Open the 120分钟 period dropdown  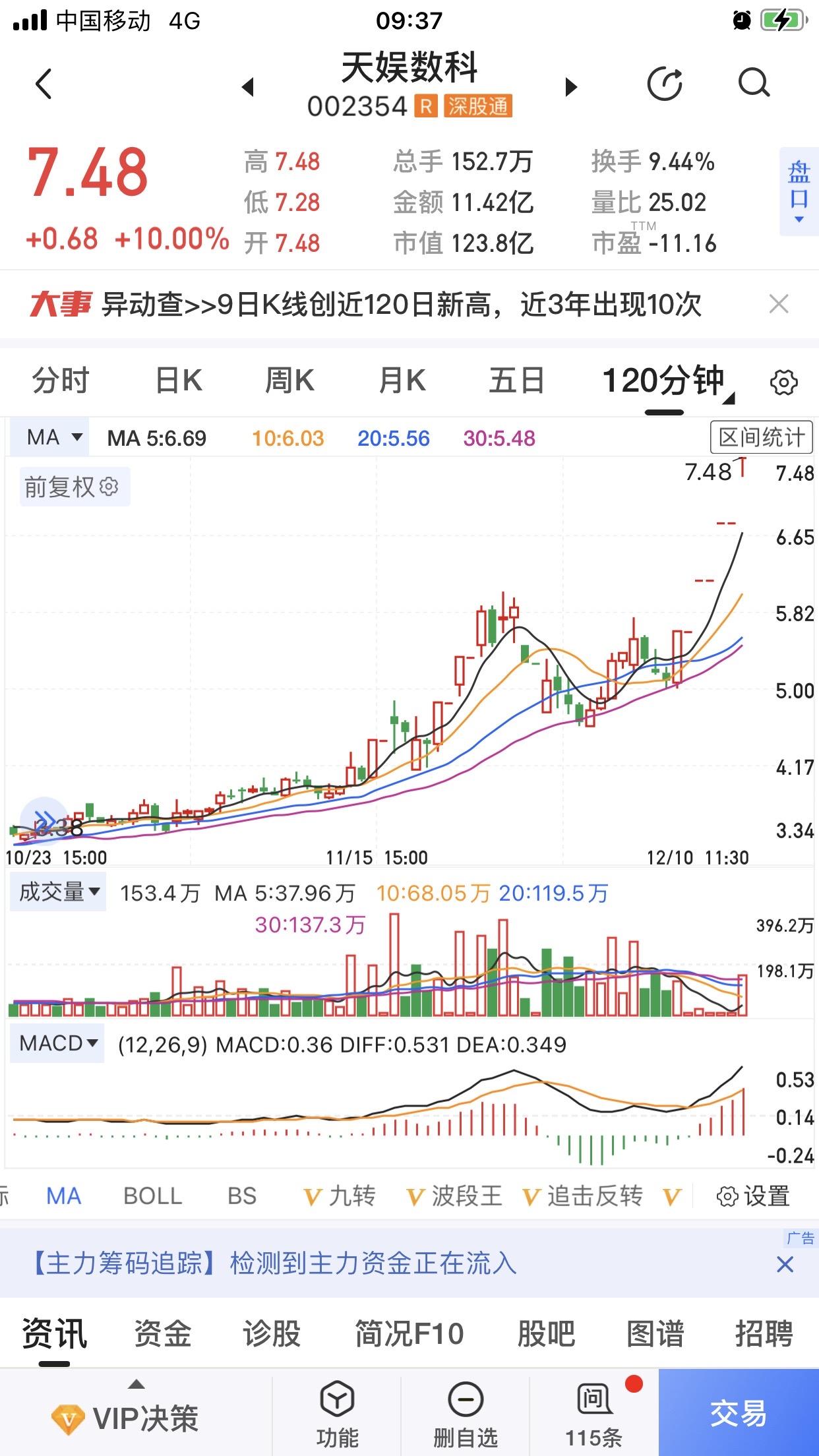(x=667, y=381)
